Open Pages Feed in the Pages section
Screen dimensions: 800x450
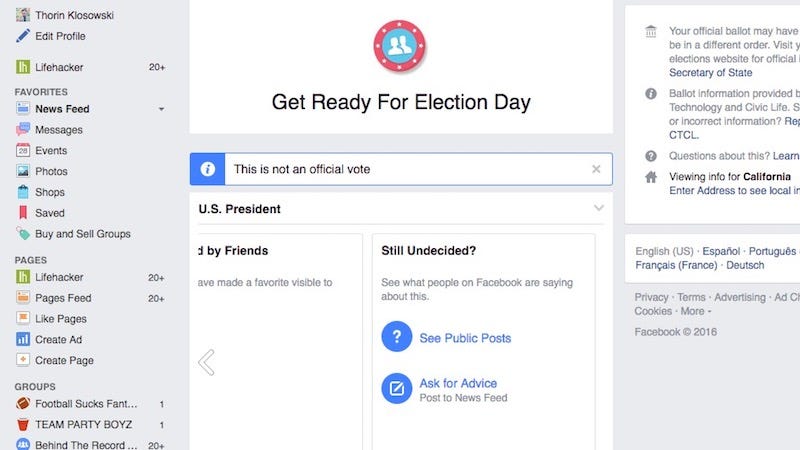pos(63,298)
